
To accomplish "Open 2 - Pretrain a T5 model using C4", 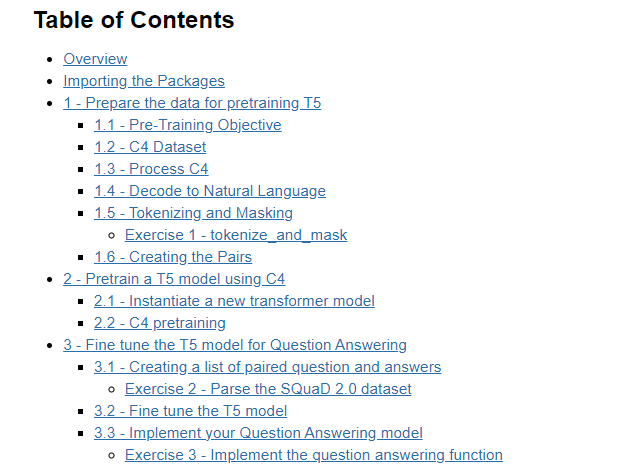I will point(174,279).
